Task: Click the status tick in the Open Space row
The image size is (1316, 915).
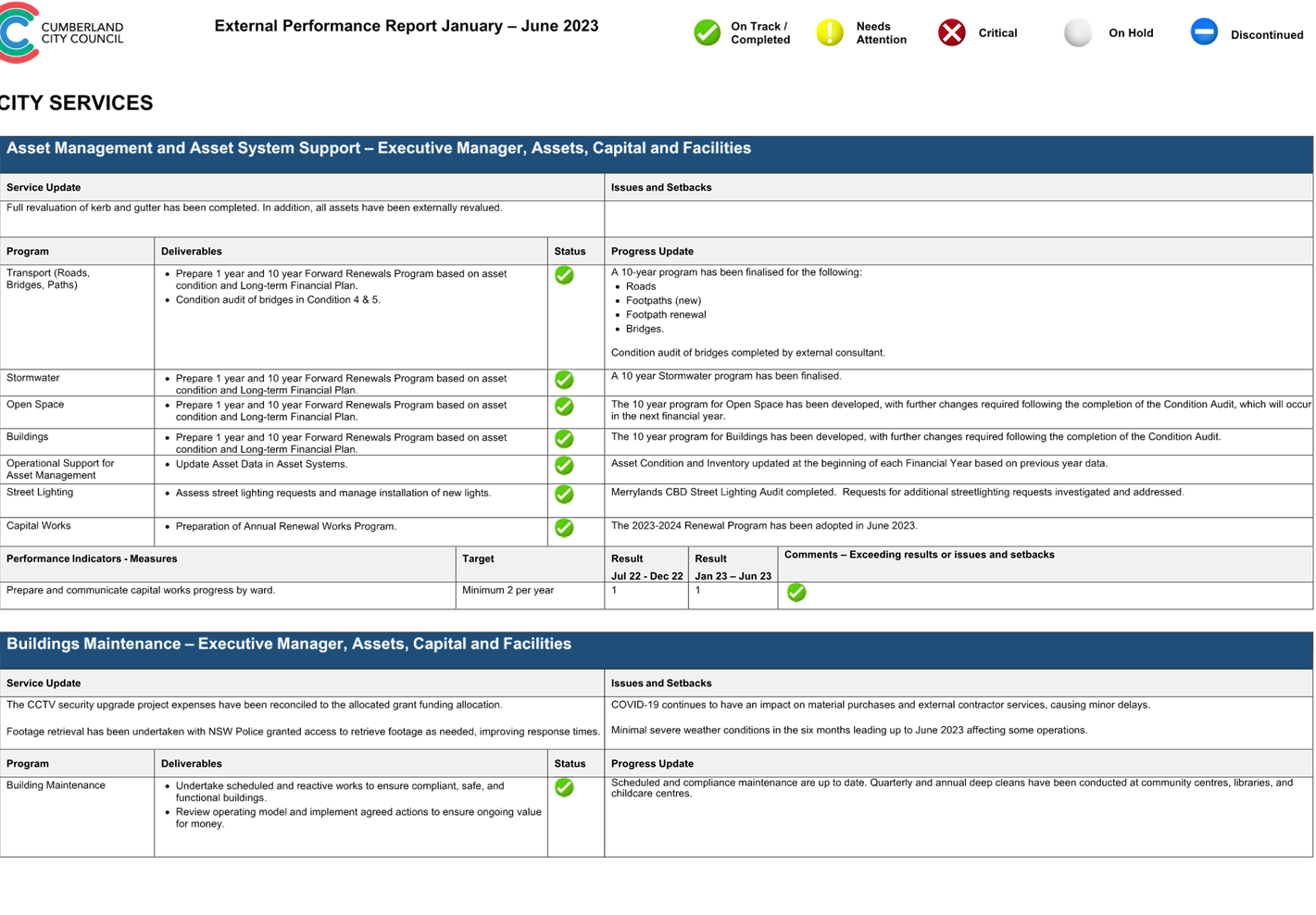Action: (564, 407)
